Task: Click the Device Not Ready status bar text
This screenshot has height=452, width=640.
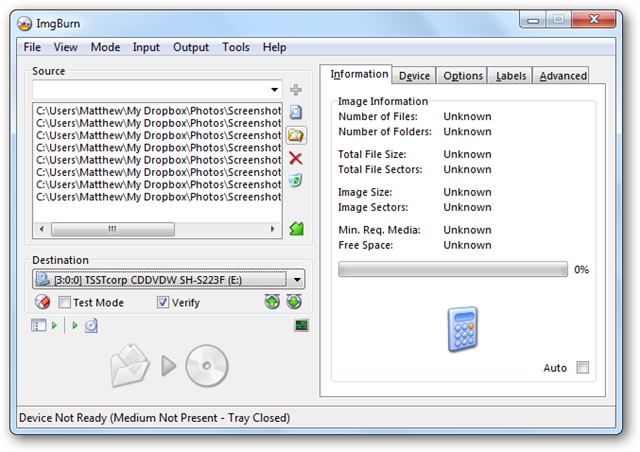Action: [155, 418]
